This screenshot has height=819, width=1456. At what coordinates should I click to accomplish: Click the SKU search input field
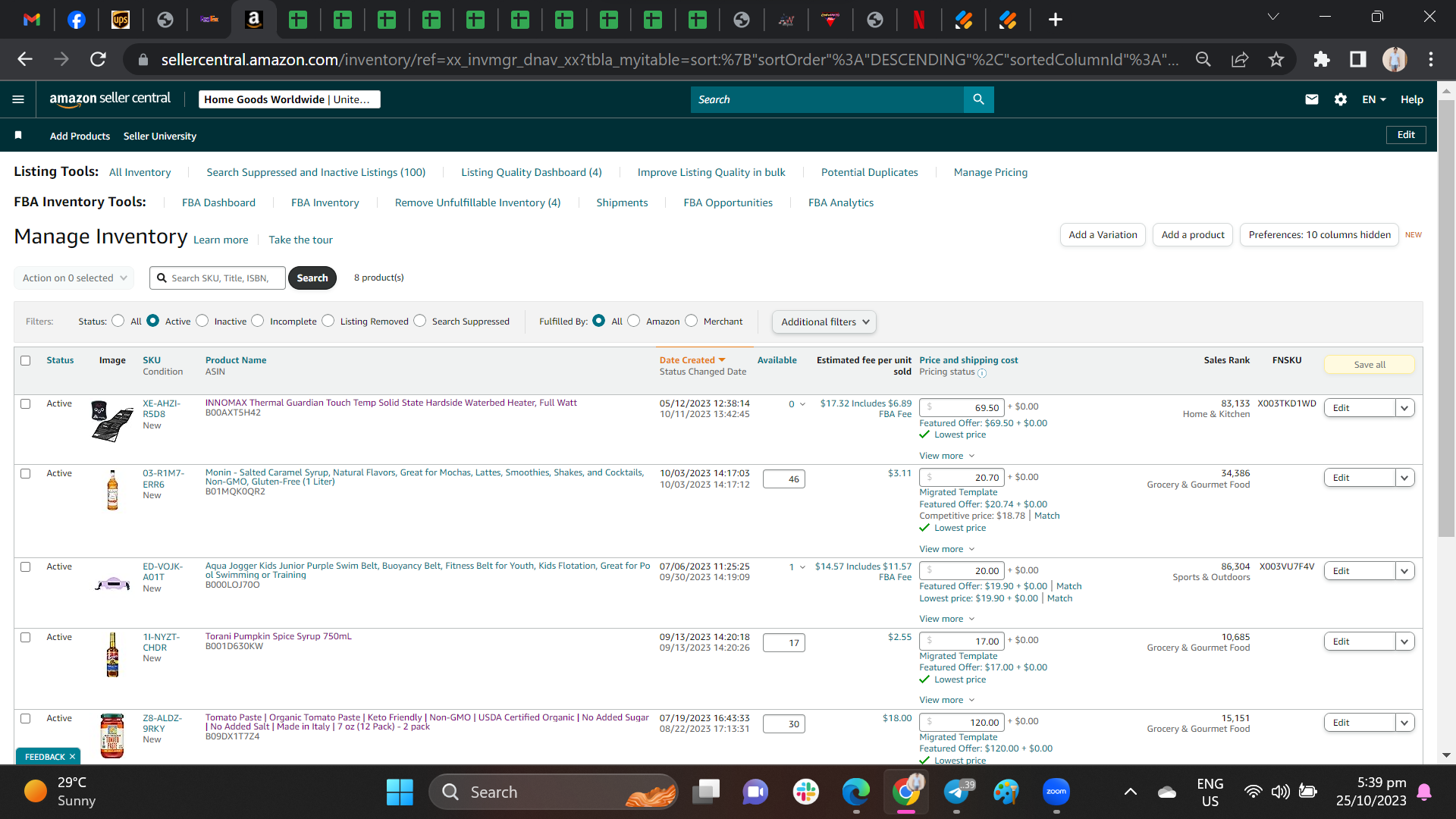click(218, 278)
